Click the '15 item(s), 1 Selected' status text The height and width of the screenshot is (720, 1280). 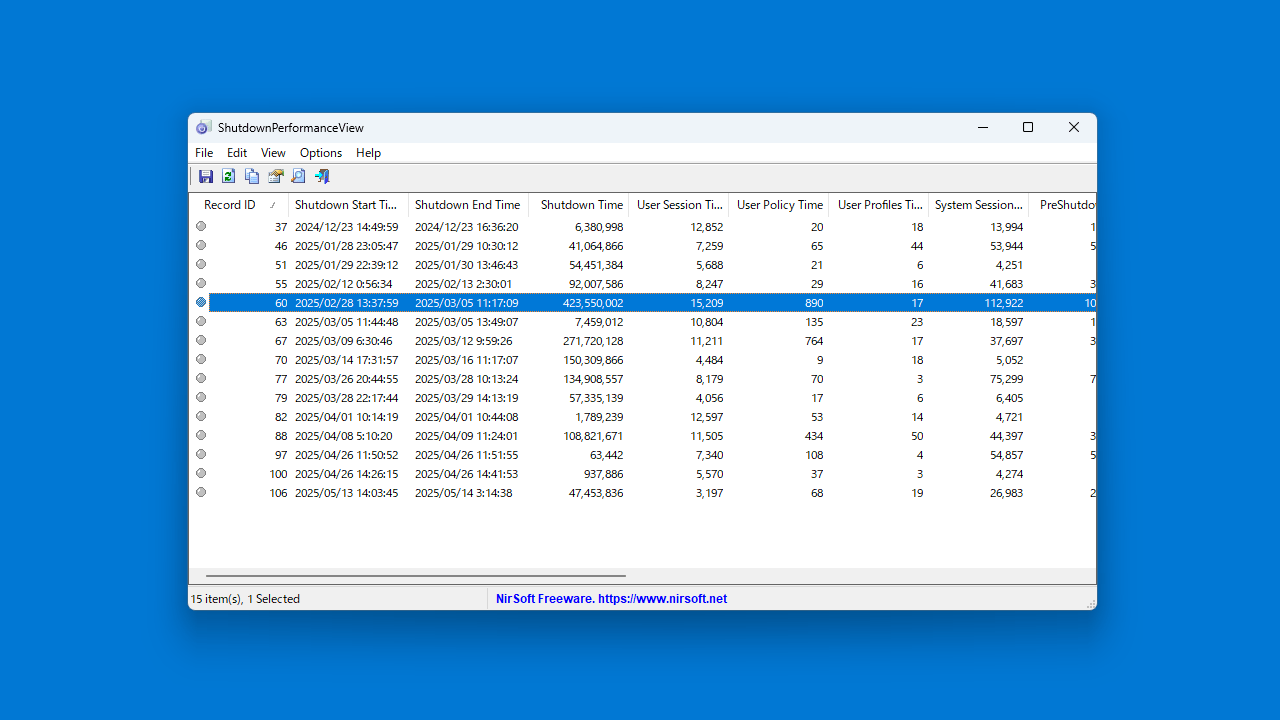pyautogui.click(x=245, y=599)
